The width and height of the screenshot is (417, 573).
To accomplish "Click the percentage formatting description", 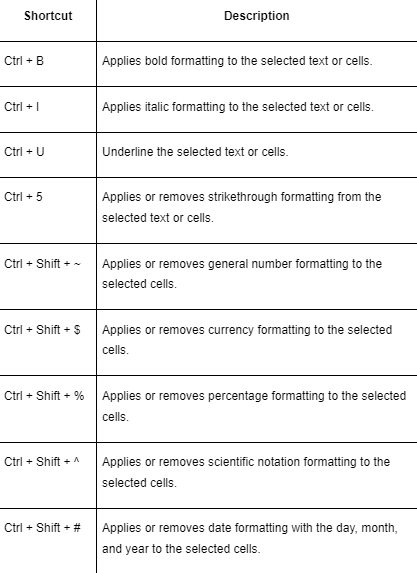I will (254, 406).
